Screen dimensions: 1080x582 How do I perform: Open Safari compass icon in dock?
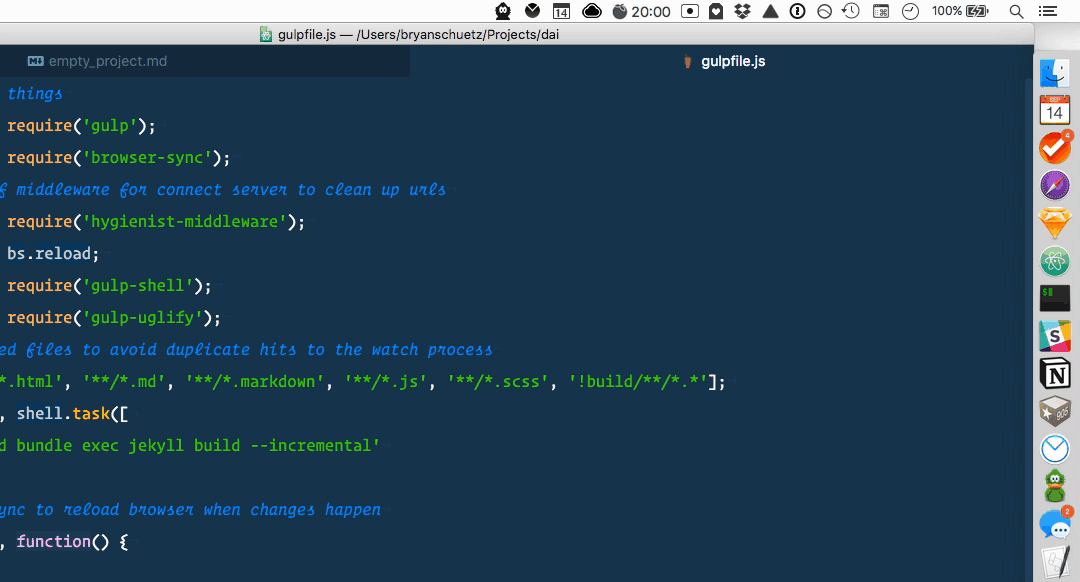[x=1055, y=185]
